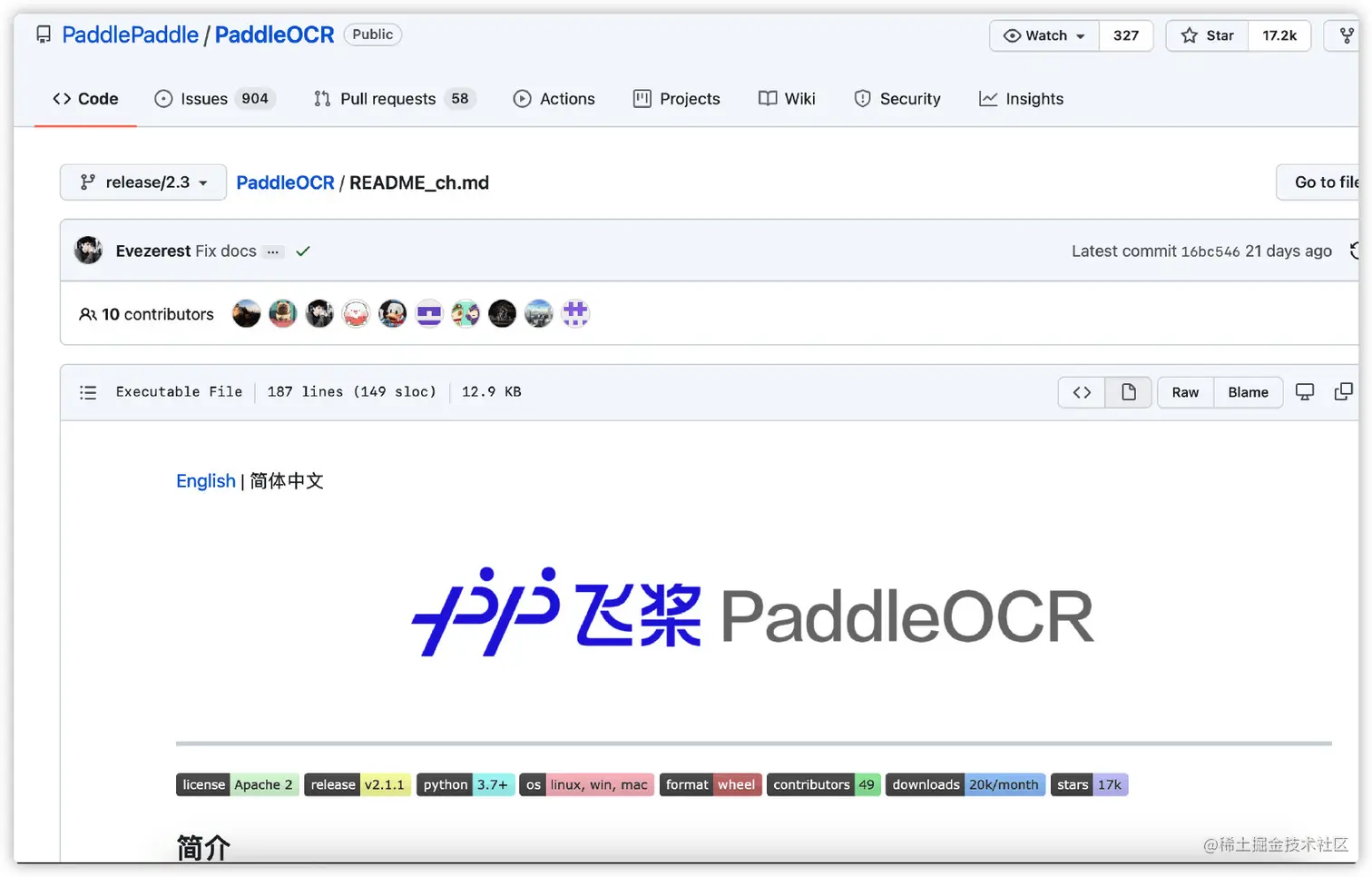Expand the Watch dropdown arrow
Viewport: 1372px width, 877px height.
pos(1080,36)
